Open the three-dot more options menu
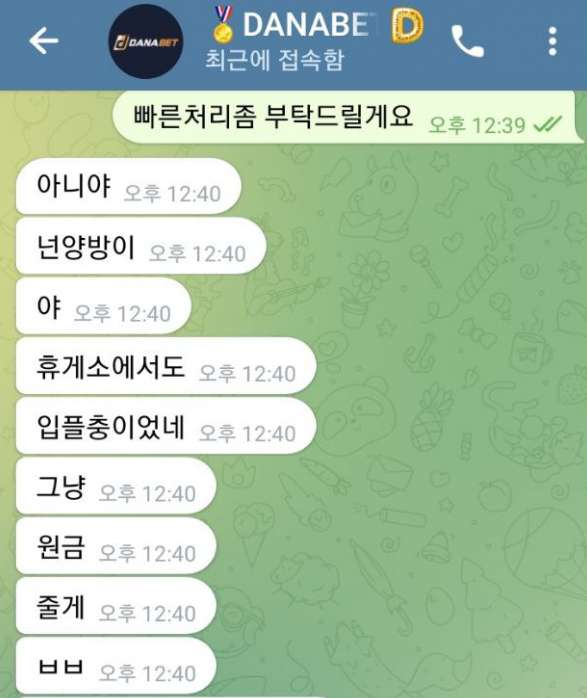 tap(552, 41)
